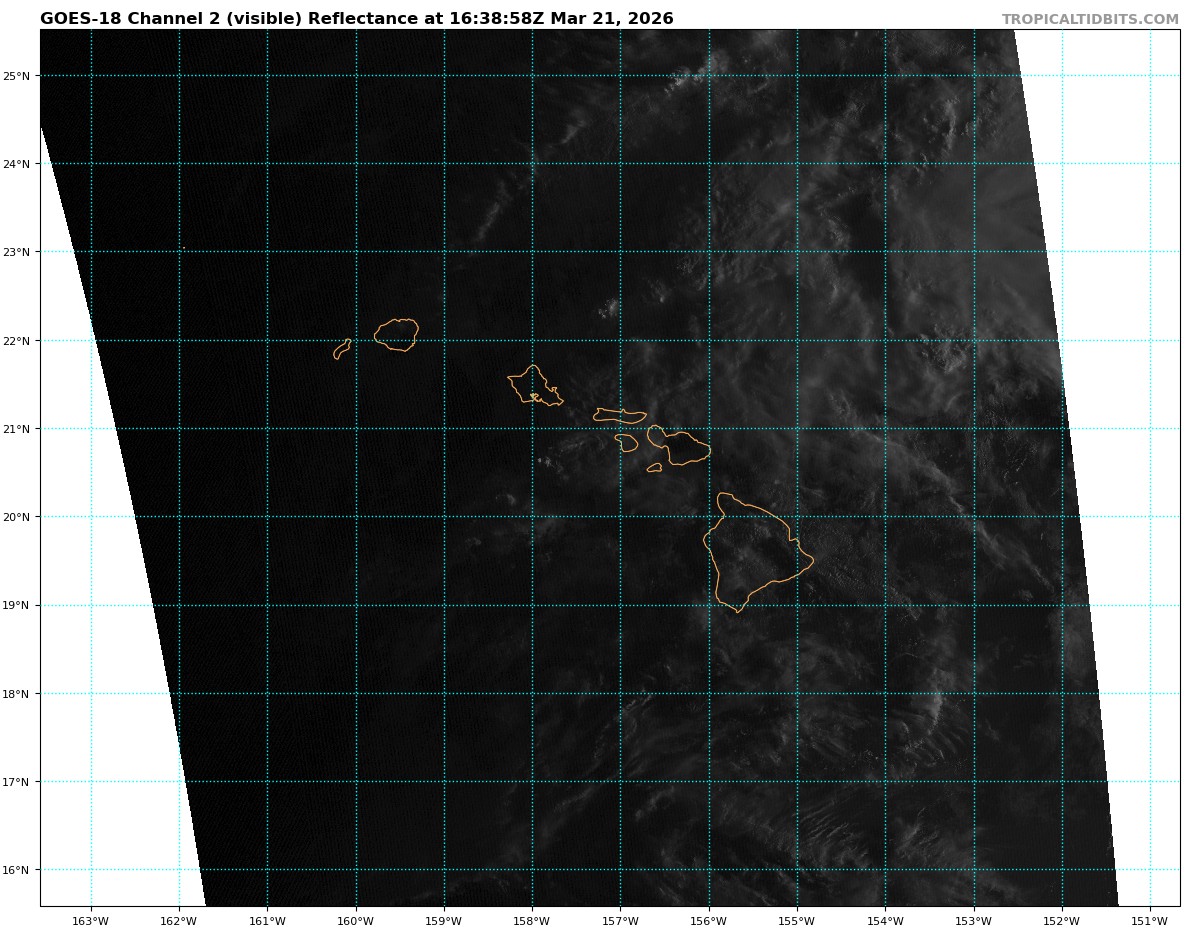Click the 160°W longitude axis label

355,921
